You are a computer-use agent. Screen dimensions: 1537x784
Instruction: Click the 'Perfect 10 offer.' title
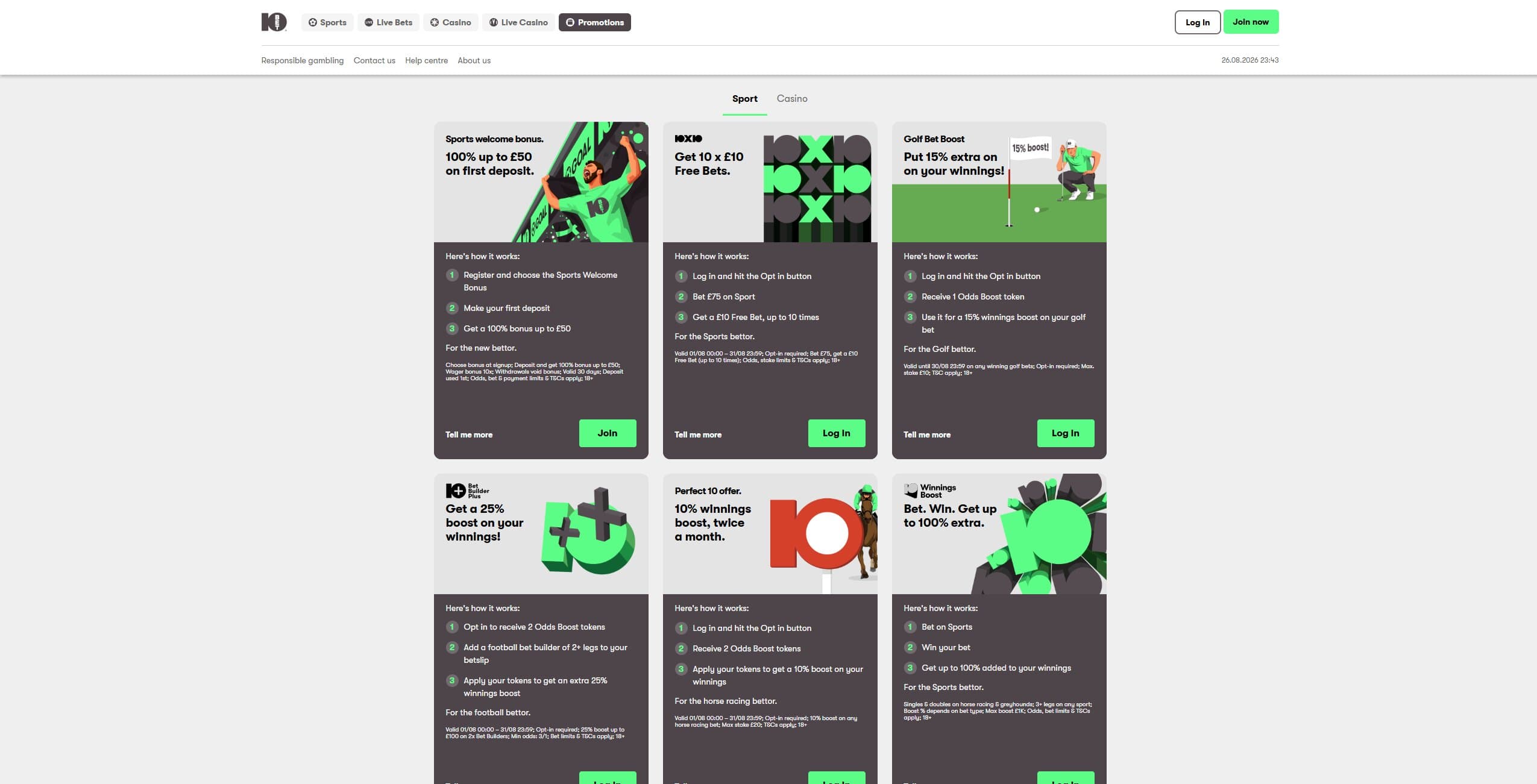[708, 491]
